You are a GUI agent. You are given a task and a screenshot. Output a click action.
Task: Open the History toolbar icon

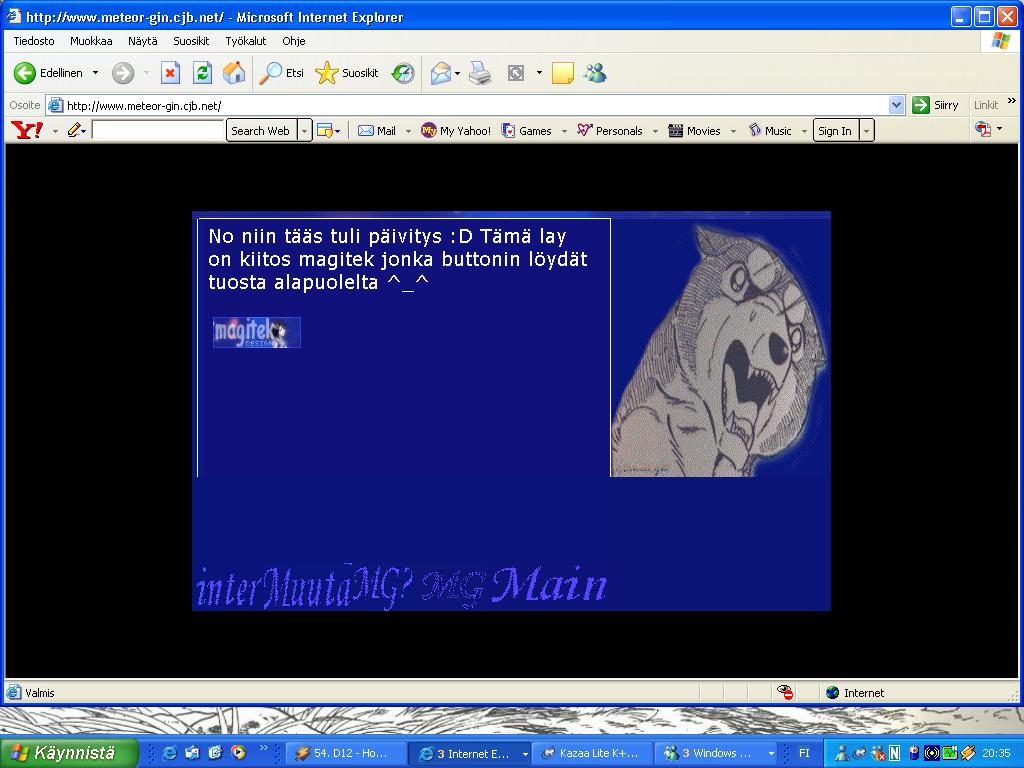pos(403,73)
